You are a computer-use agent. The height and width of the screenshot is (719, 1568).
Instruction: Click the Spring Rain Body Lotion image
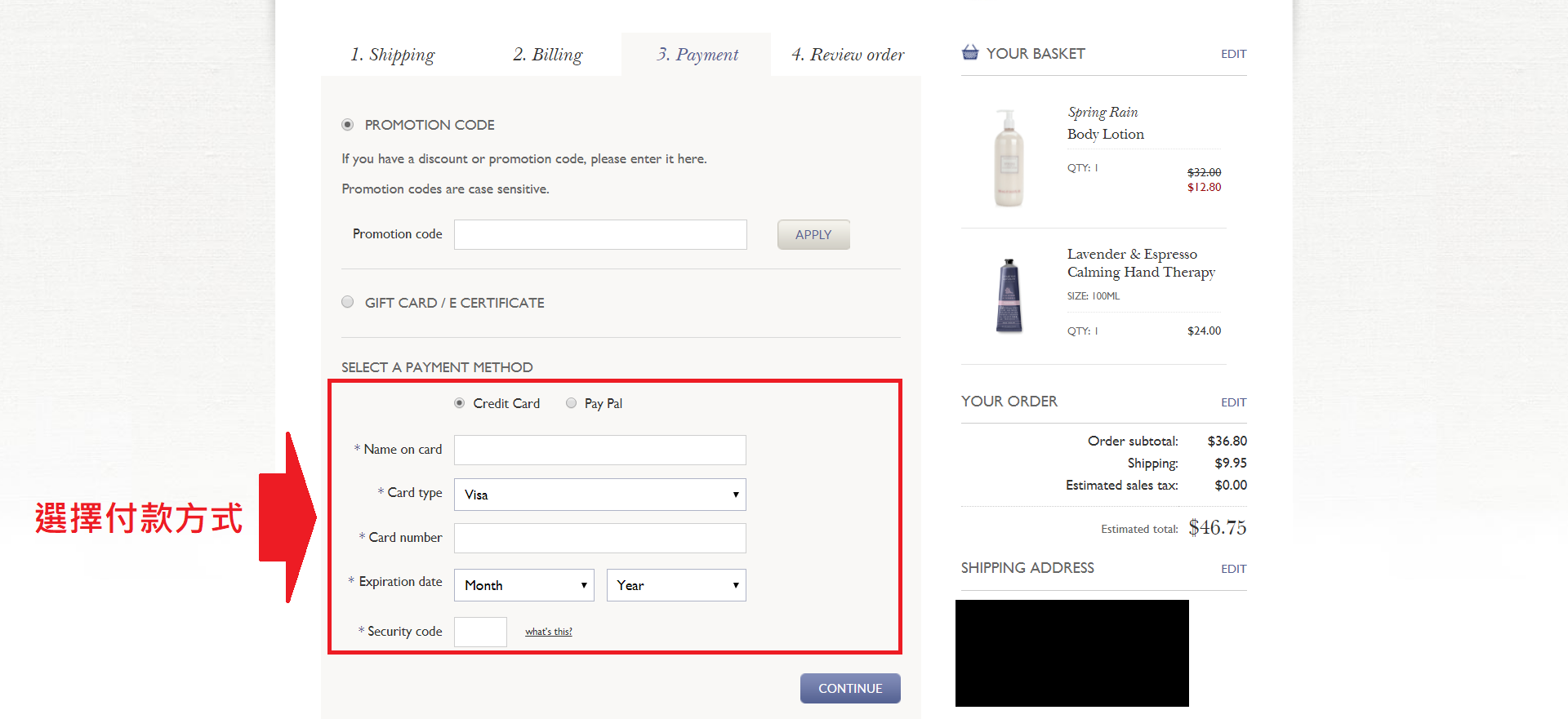(1009, 158)
